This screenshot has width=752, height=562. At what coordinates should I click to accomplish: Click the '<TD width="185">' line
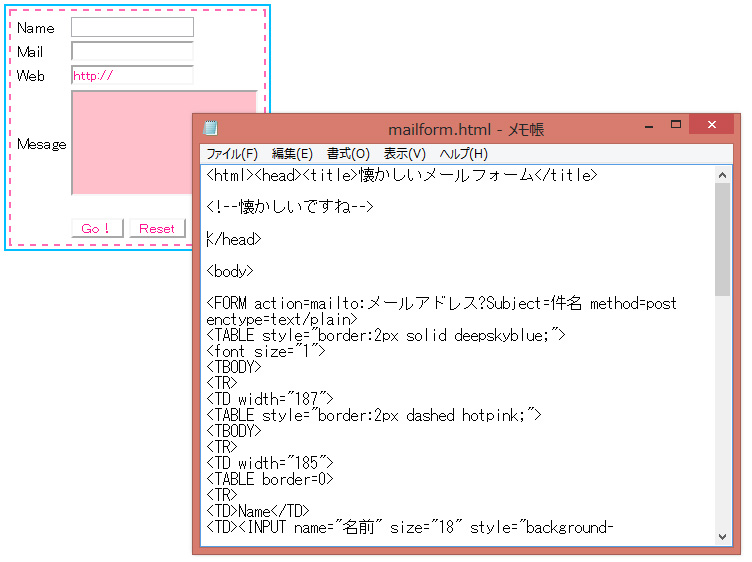[270, 463]
